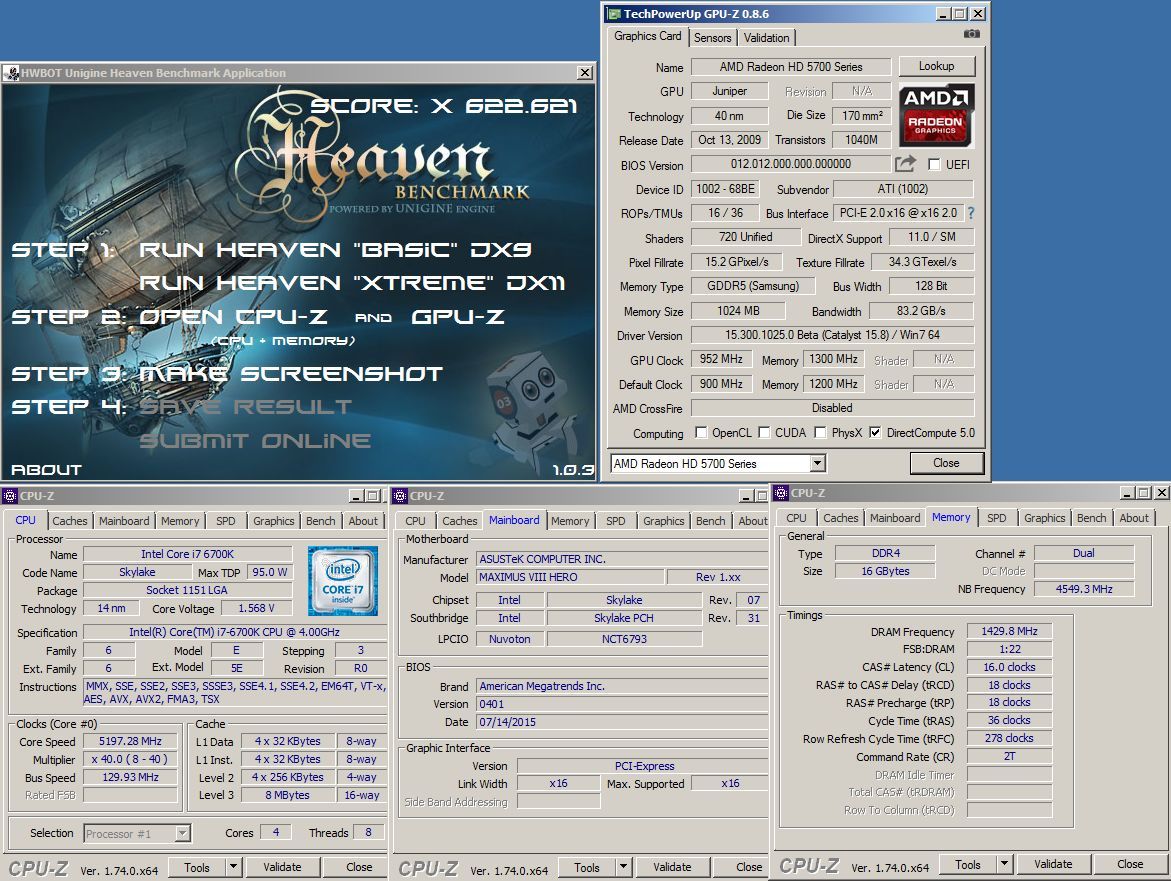Click the left CPU-Z window title icon

(10, 496)
